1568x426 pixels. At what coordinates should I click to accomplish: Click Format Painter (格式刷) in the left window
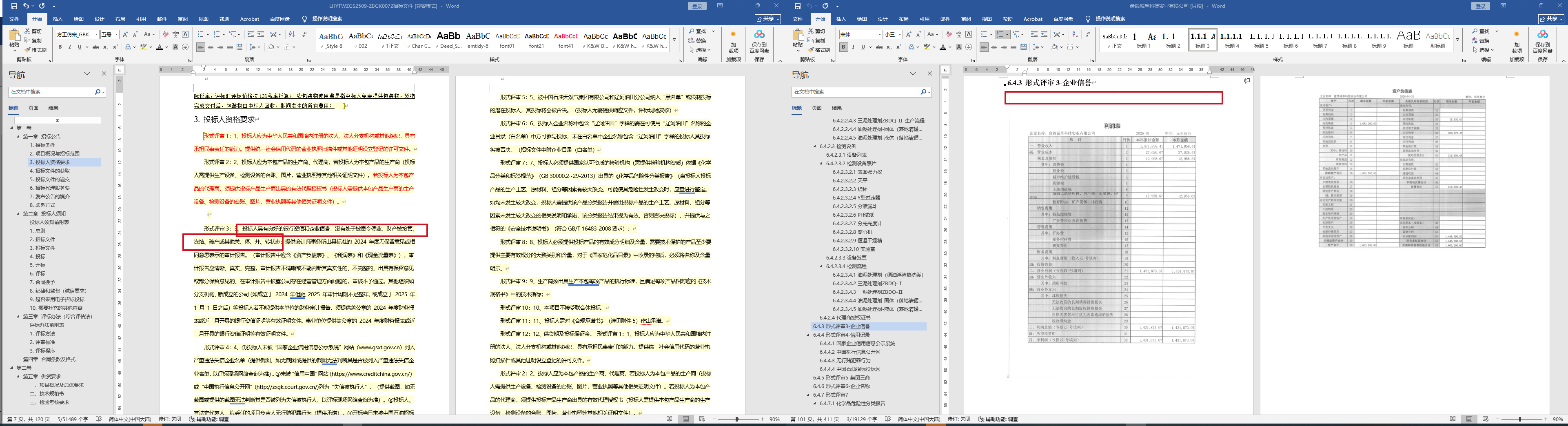click(35, 50)
